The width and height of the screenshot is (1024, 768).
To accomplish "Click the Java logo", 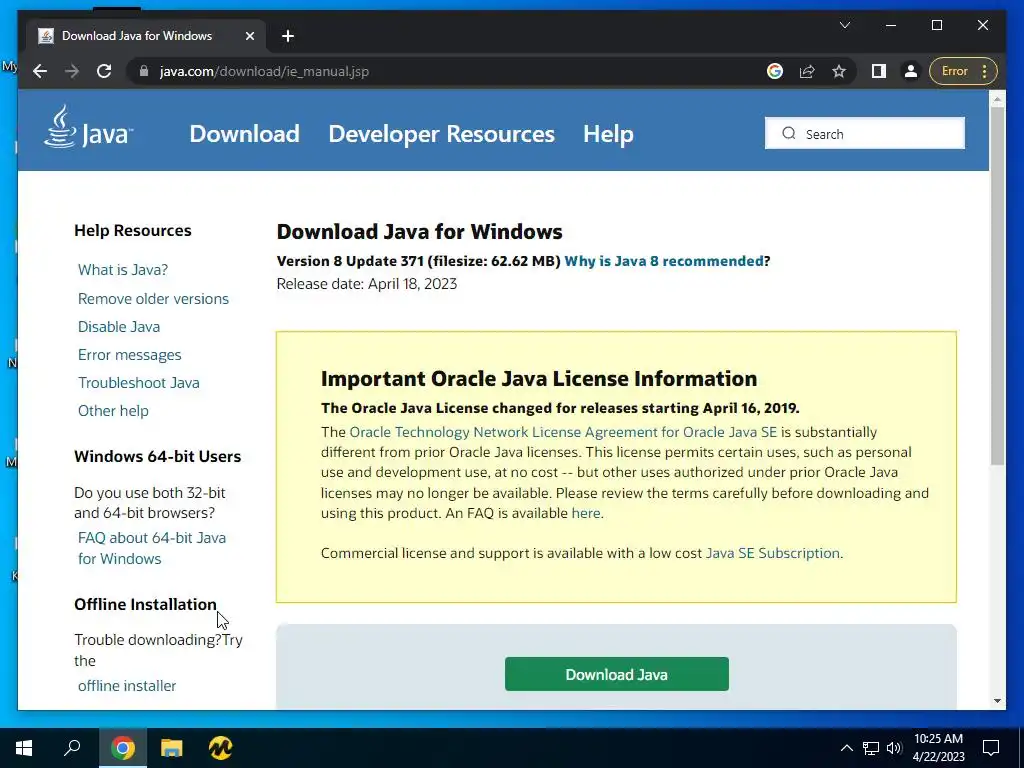I will click(88, 128).
